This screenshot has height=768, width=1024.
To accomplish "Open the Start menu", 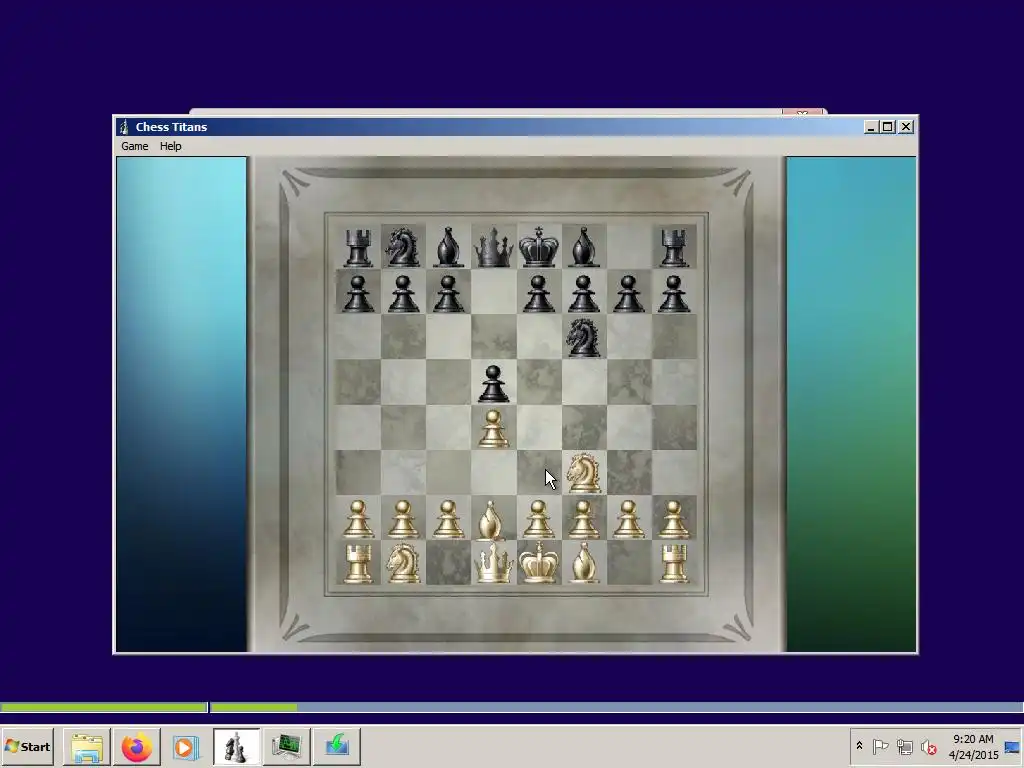I will (x=27, y=746).
